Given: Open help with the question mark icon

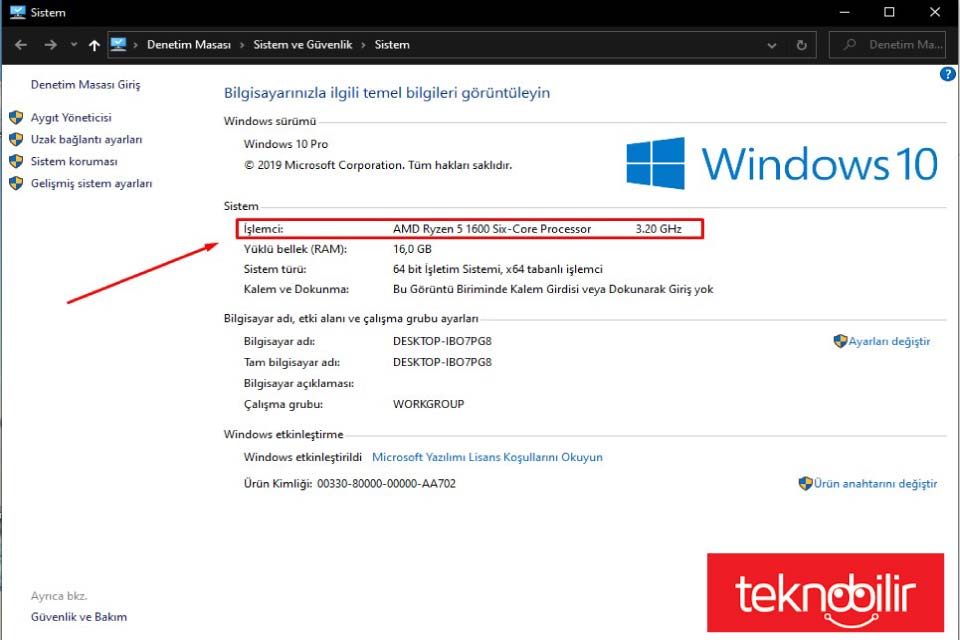Looking at the screenshot, I should [x=947, y=74].
